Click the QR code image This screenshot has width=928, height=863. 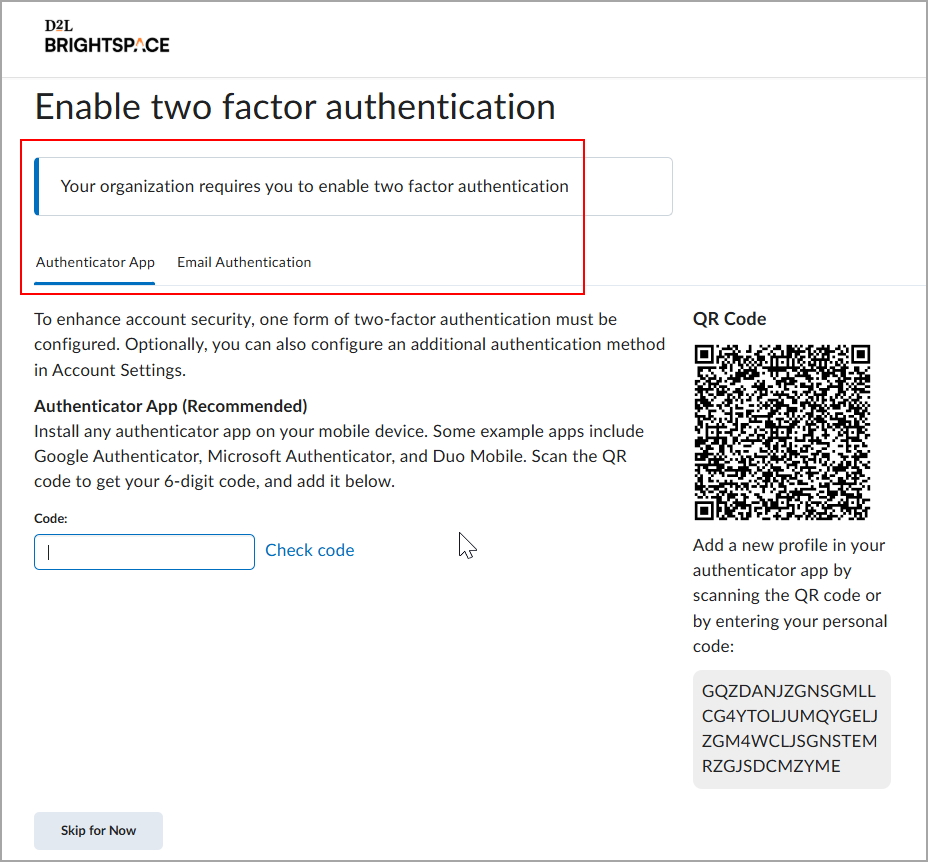point(782,432)
